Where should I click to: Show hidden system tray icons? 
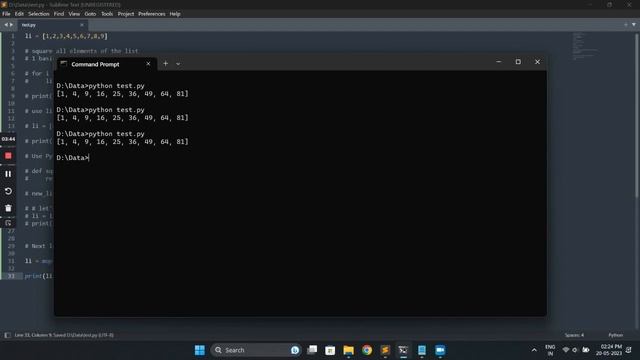(534, 350)
